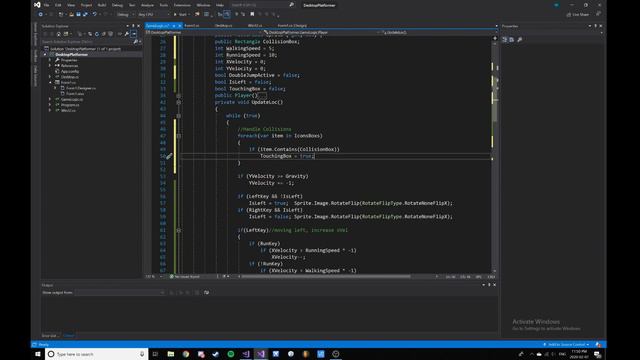The width and height of the screenshot is (640, 360).
Task: Click the Undo toolbar icon
Action: point(95,14)
